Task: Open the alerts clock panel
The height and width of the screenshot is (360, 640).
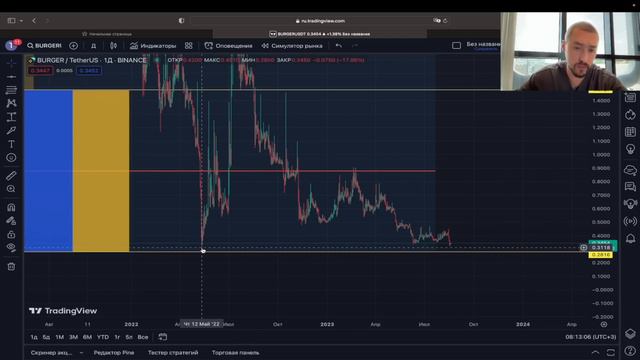Action: click(630, 115)
